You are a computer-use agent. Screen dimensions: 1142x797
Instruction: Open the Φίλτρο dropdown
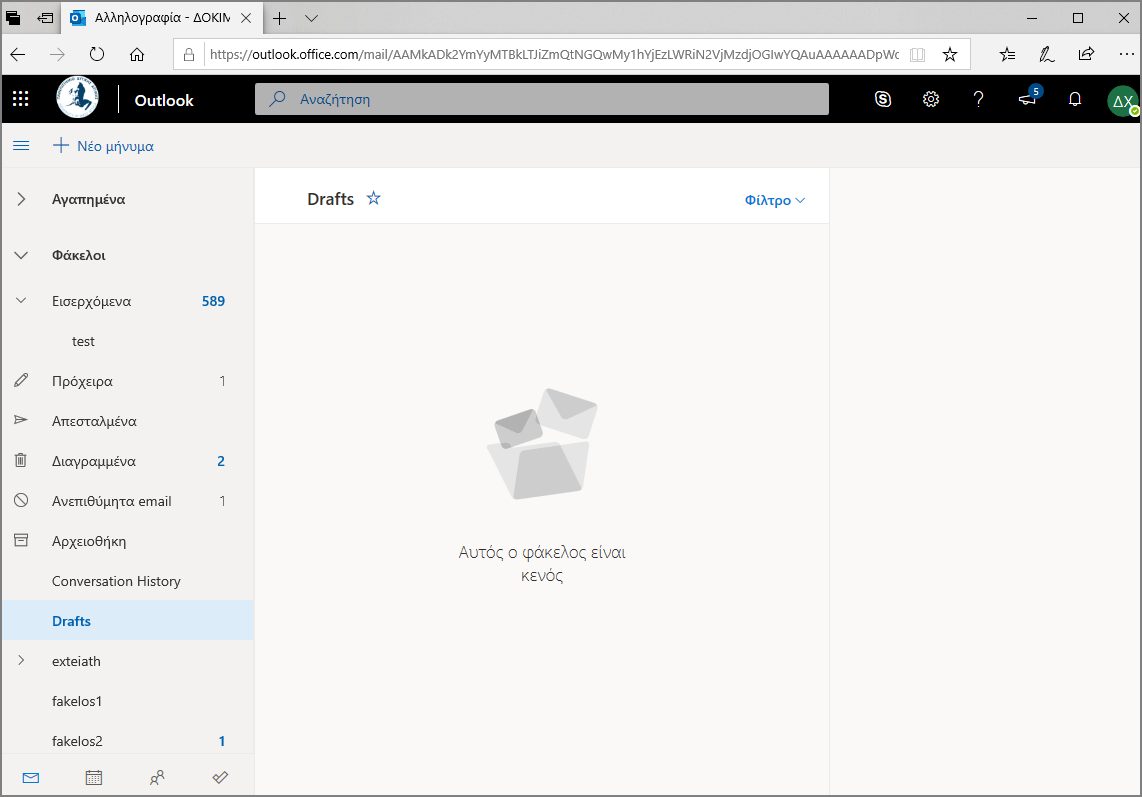coord(775,200)
